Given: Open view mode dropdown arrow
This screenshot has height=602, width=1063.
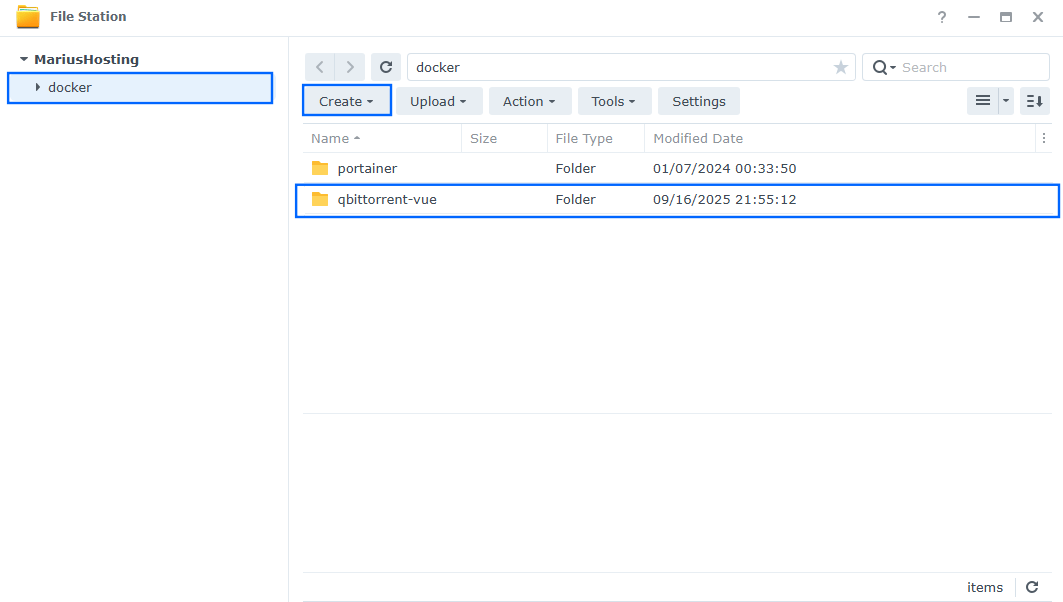Looking at the screenshot, I should pos(1006,101).
